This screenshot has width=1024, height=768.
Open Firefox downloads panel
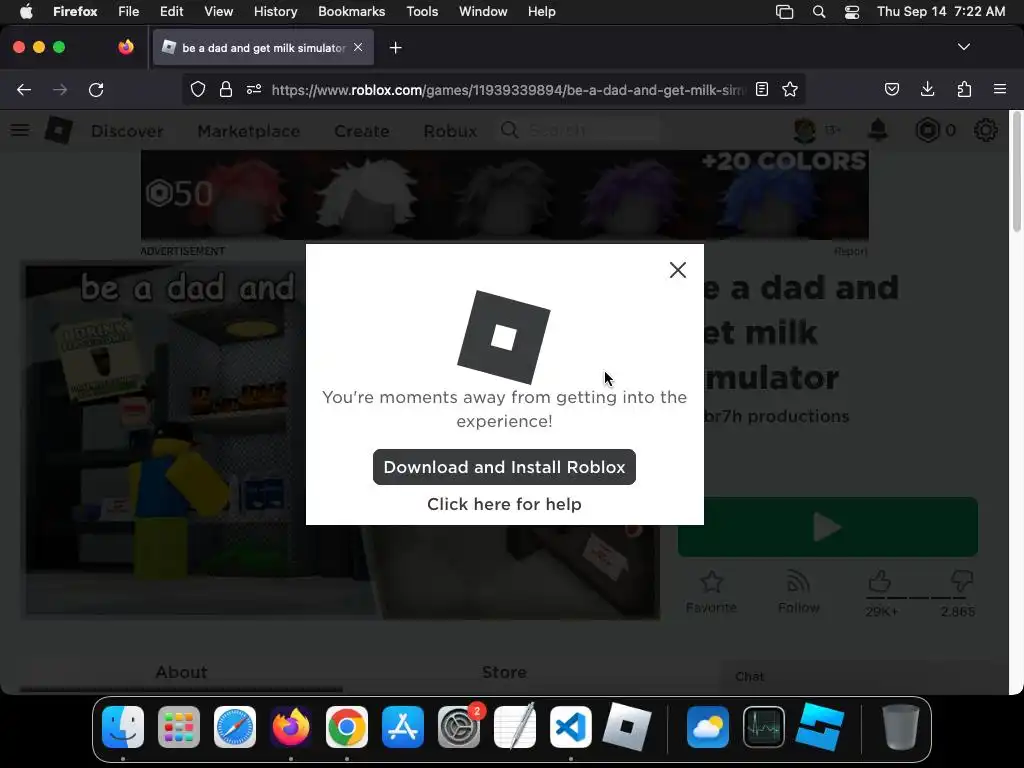(927, 89)
